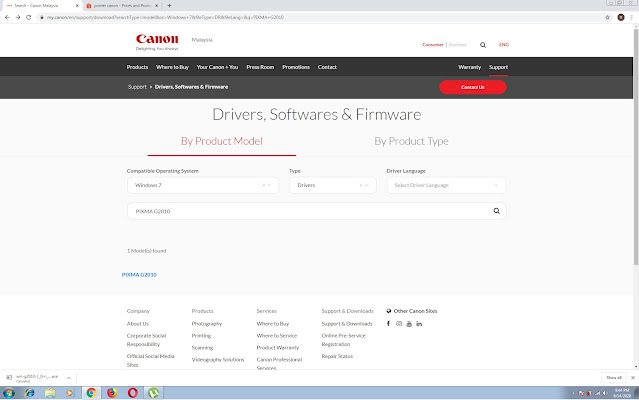Open the Printing footer link
This screenshot has height=400, width=639.
point(201,336)
